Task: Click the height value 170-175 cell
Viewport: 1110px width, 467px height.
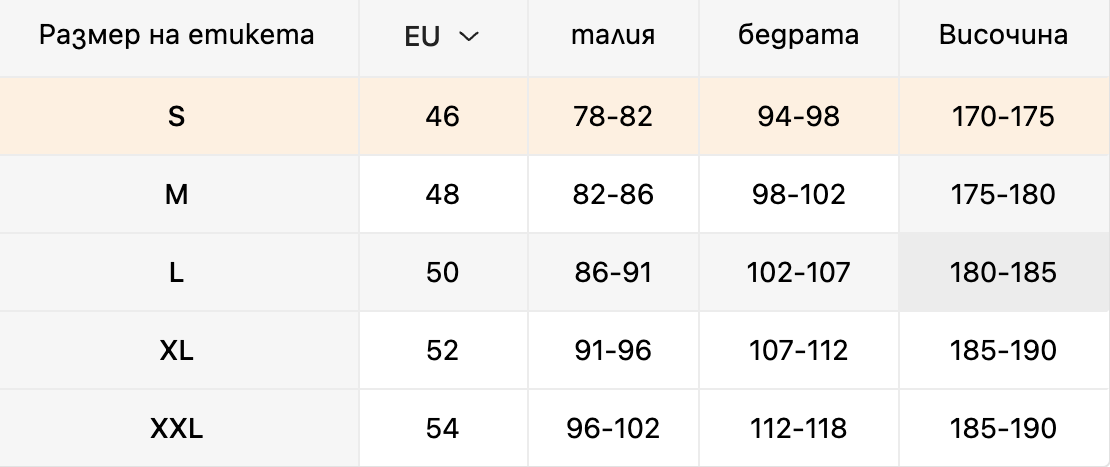Action: [x=1005, y=116]
